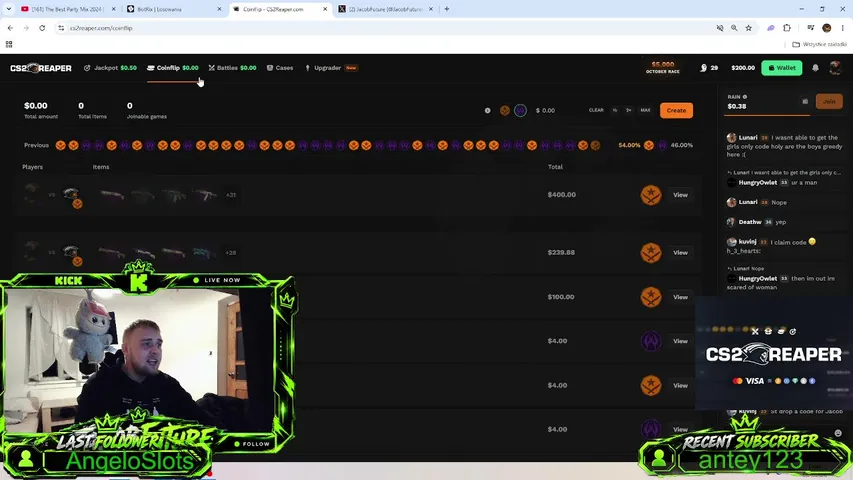Switch to the X JacobFuture tab

pyautogui.click(x=386, y=9)
